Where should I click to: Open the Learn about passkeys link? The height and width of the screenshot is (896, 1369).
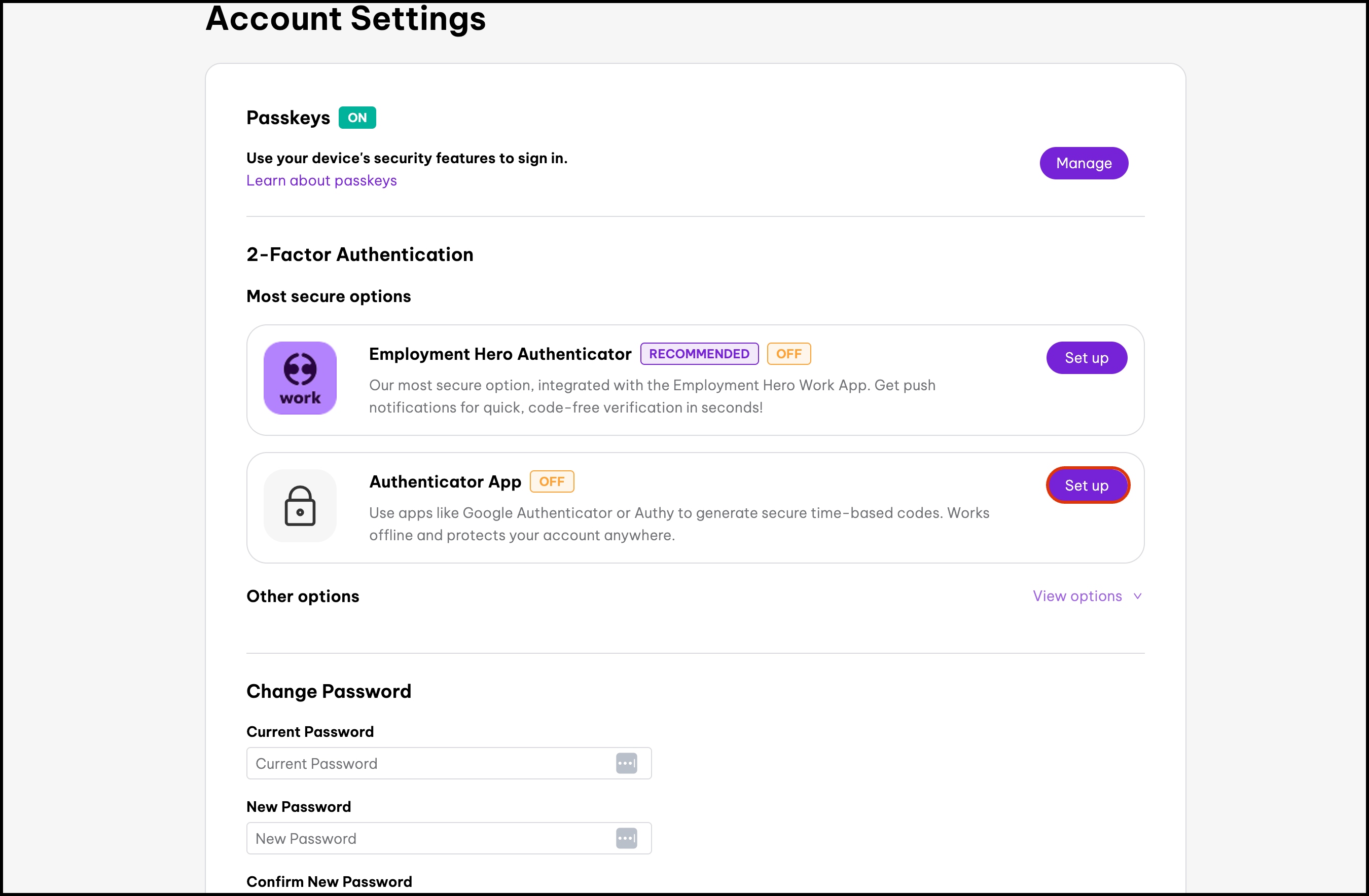coord(321,180)
